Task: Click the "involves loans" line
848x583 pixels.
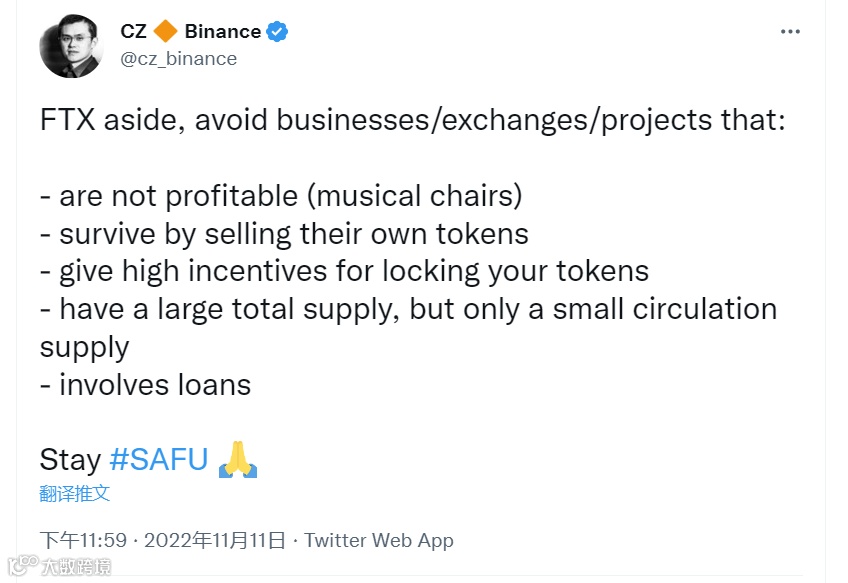Action: pyautogui.click(x=145, y=384)
